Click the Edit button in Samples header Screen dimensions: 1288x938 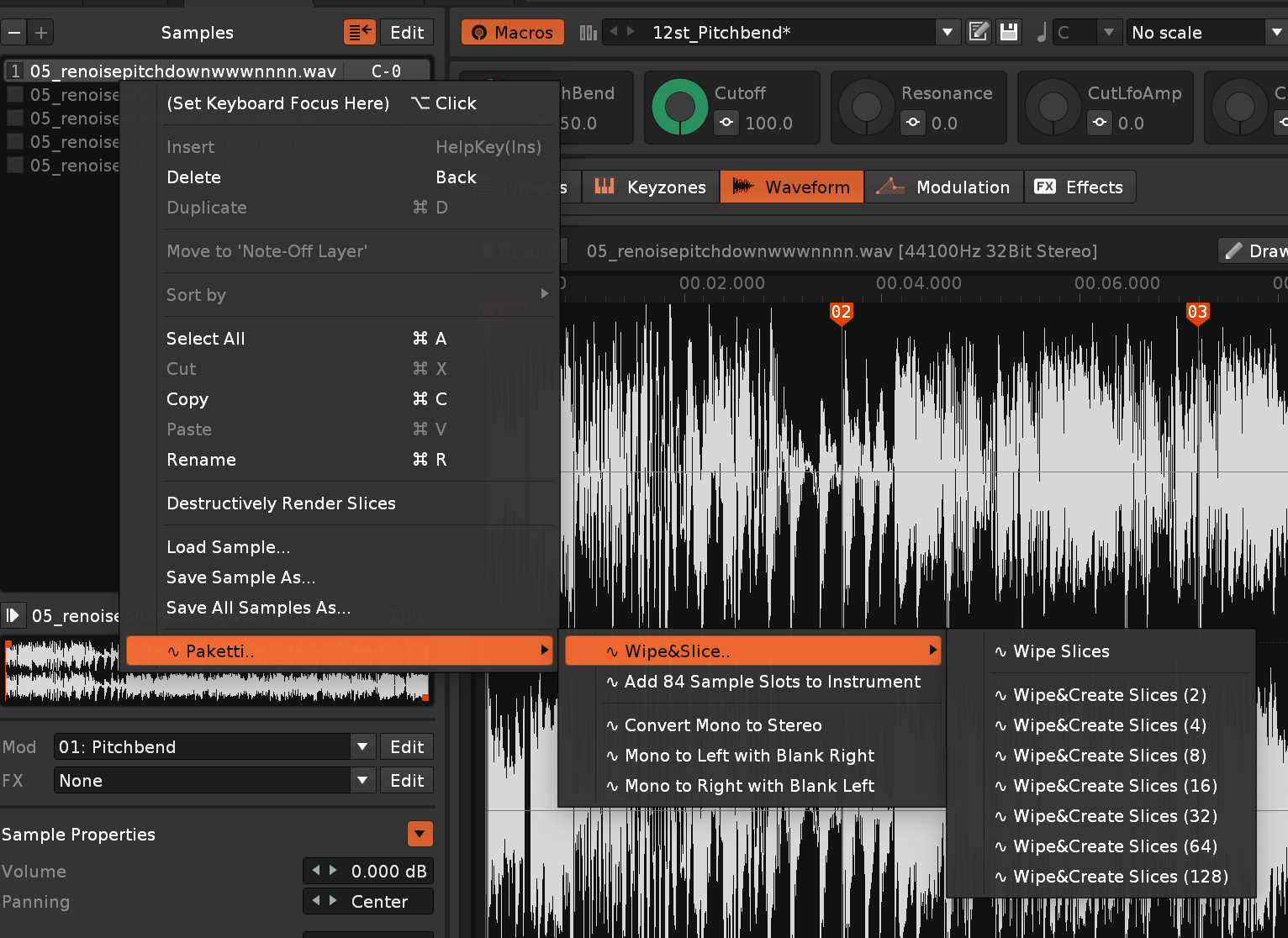click(407, 33)
